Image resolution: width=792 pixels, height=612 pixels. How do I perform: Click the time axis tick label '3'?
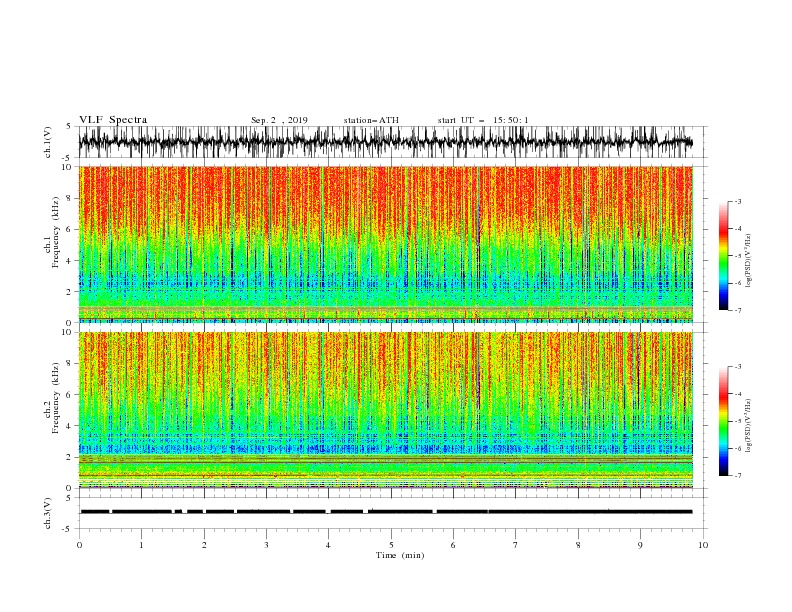click(x=266, y=545)
